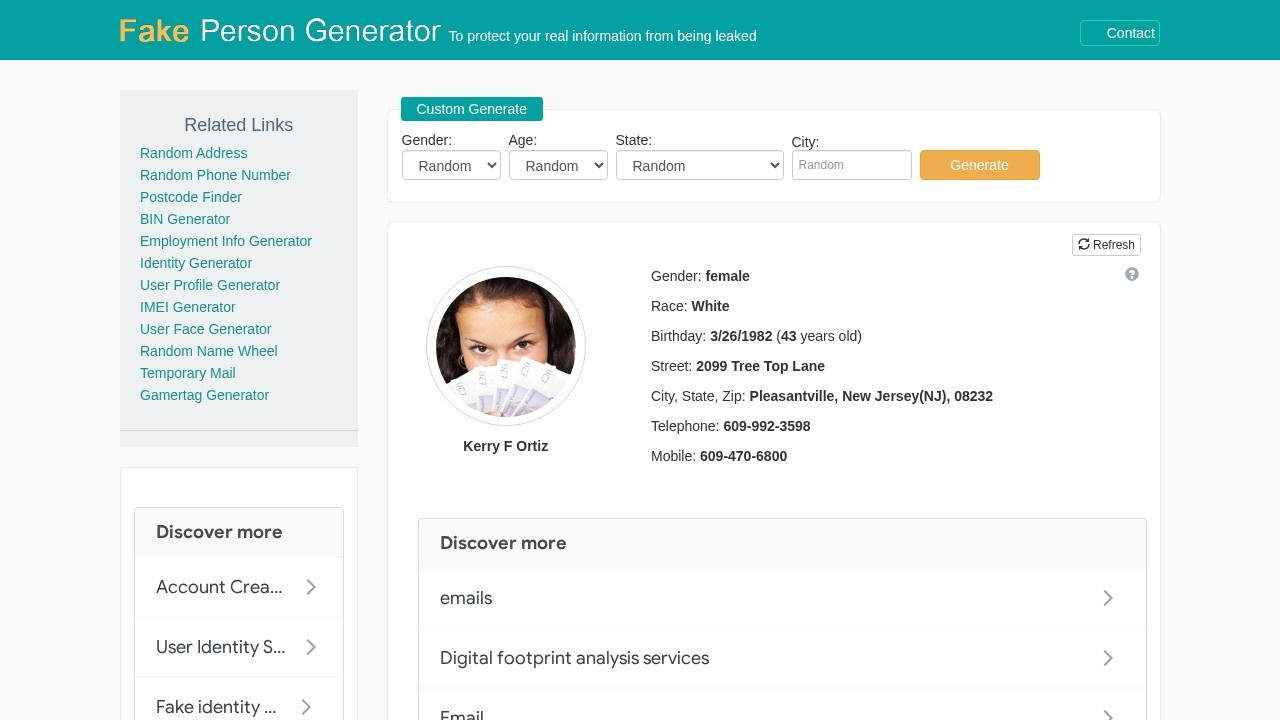Click the City input field

[x=851, y=165]
